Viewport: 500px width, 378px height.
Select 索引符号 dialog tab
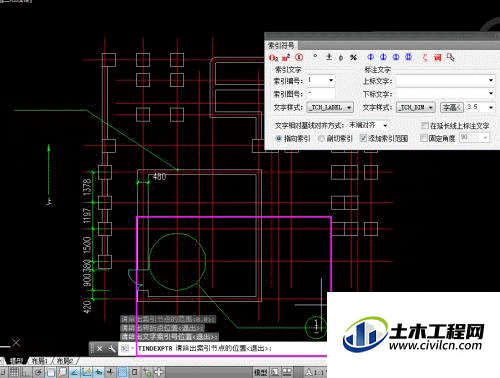282,45
